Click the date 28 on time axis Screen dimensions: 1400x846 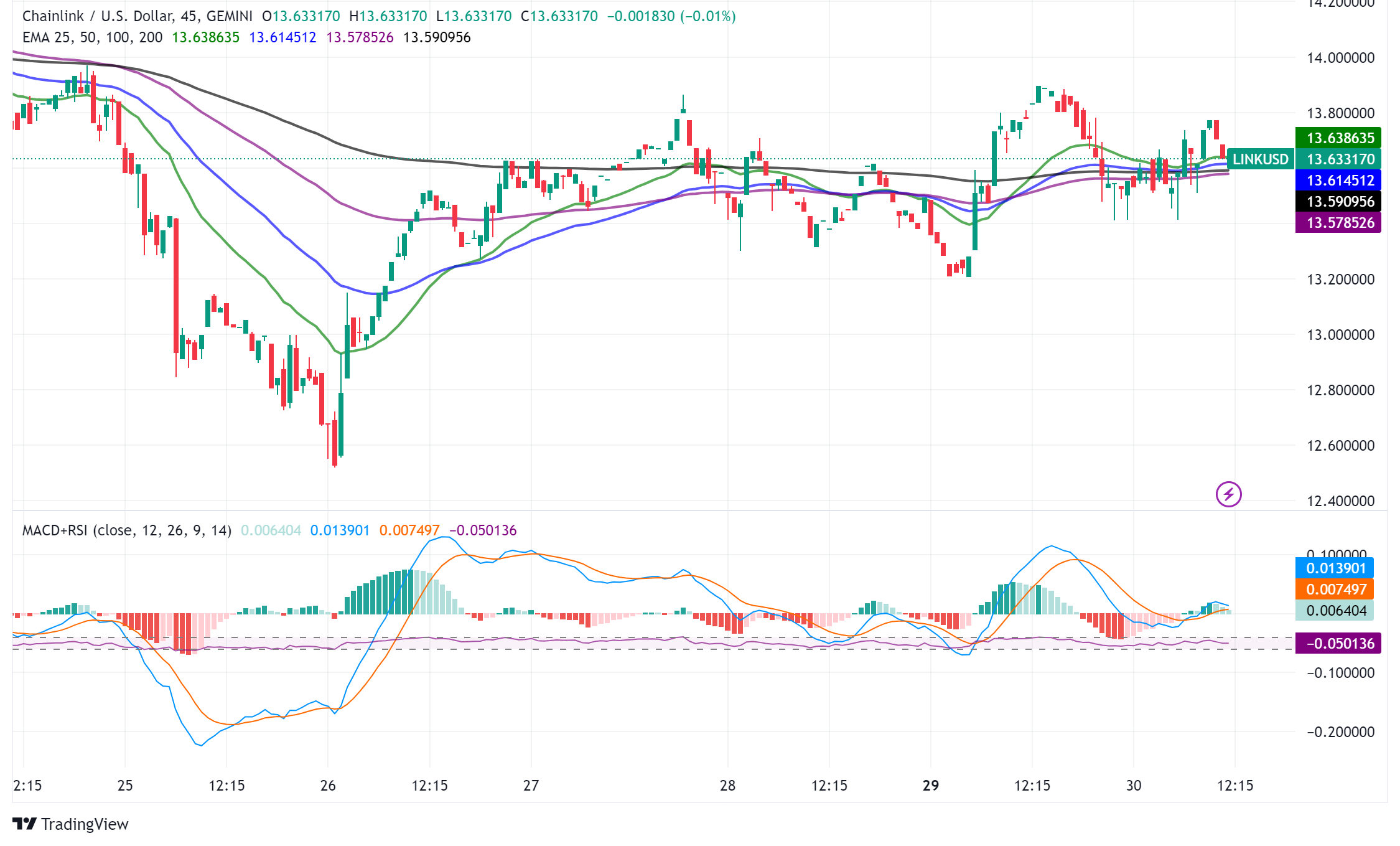(727, 786)
